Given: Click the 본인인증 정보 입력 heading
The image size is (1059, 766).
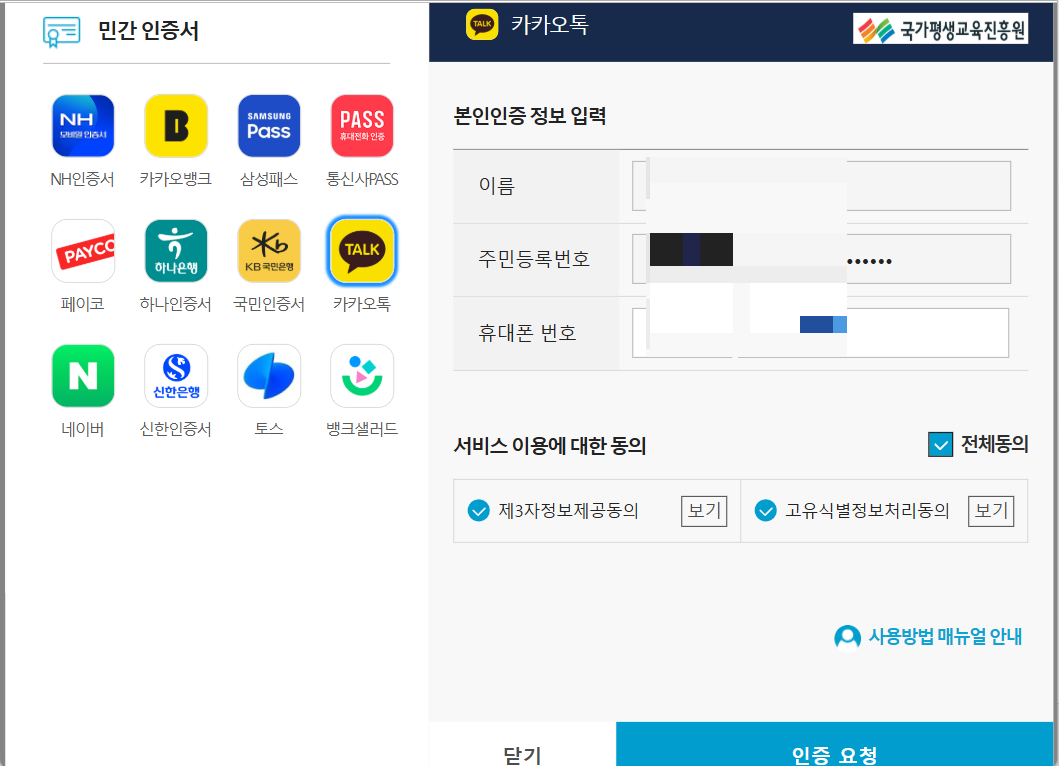Looking at the screenshot, I should (x=530, y=116).
